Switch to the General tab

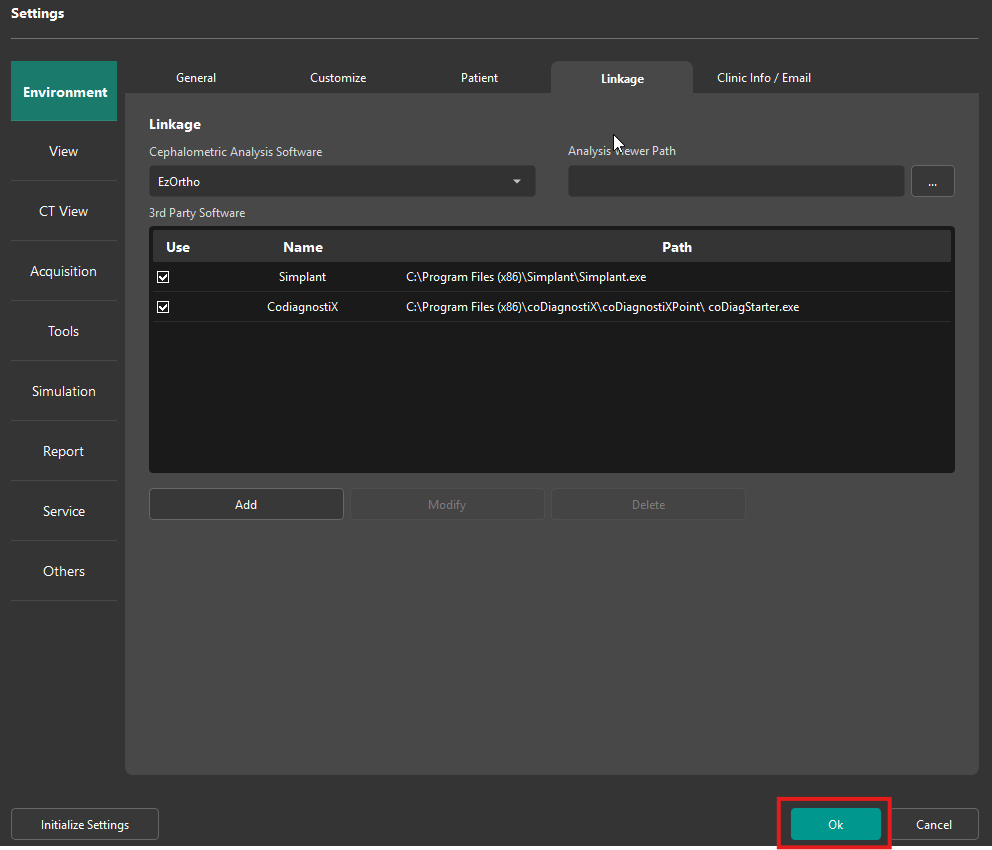(196, 78)
